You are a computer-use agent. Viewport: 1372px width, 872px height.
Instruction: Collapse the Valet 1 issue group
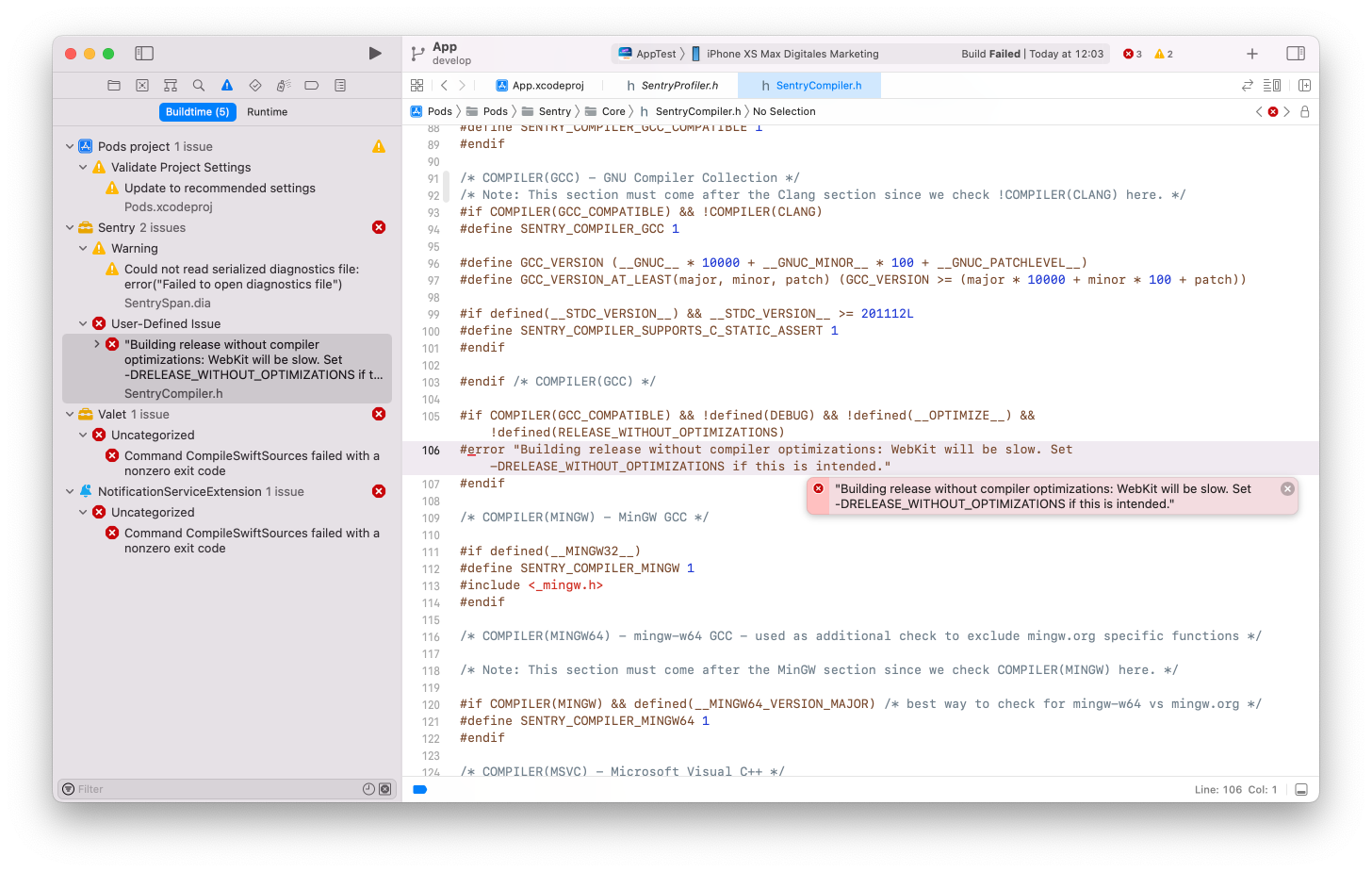[70, 414]
